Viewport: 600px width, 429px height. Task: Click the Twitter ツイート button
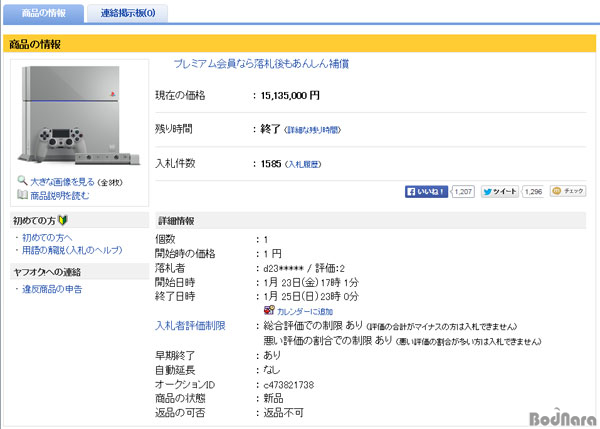[x=500, y=191]
